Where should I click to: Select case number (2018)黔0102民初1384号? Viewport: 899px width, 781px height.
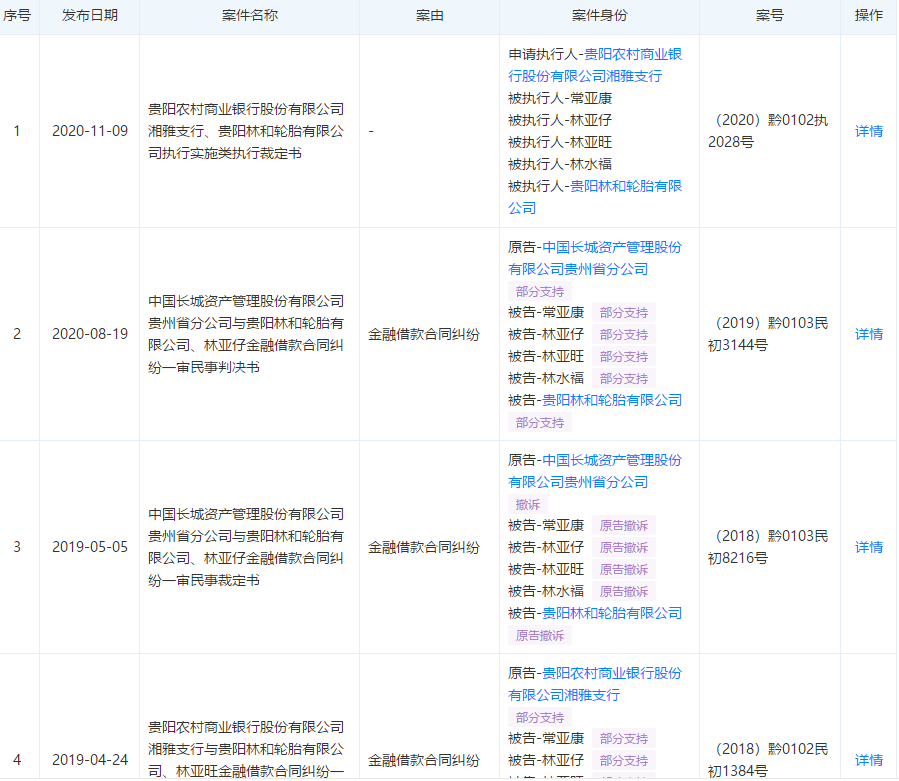pos(768,760)
